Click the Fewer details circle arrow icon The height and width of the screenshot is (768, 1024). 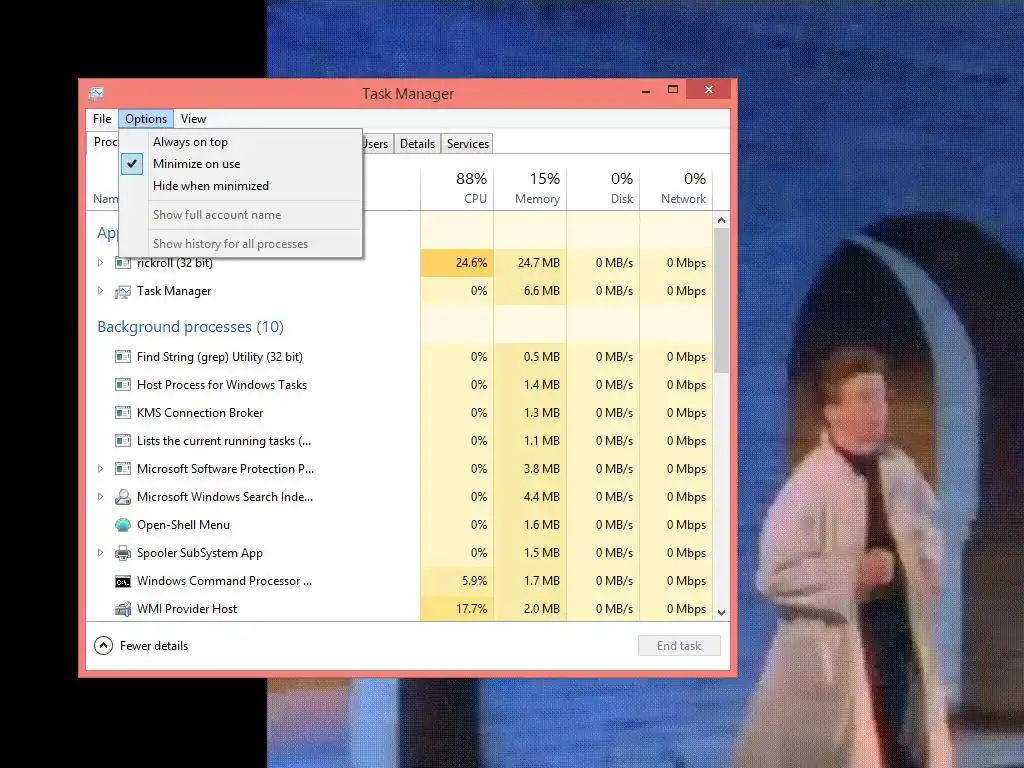(103, 646)
